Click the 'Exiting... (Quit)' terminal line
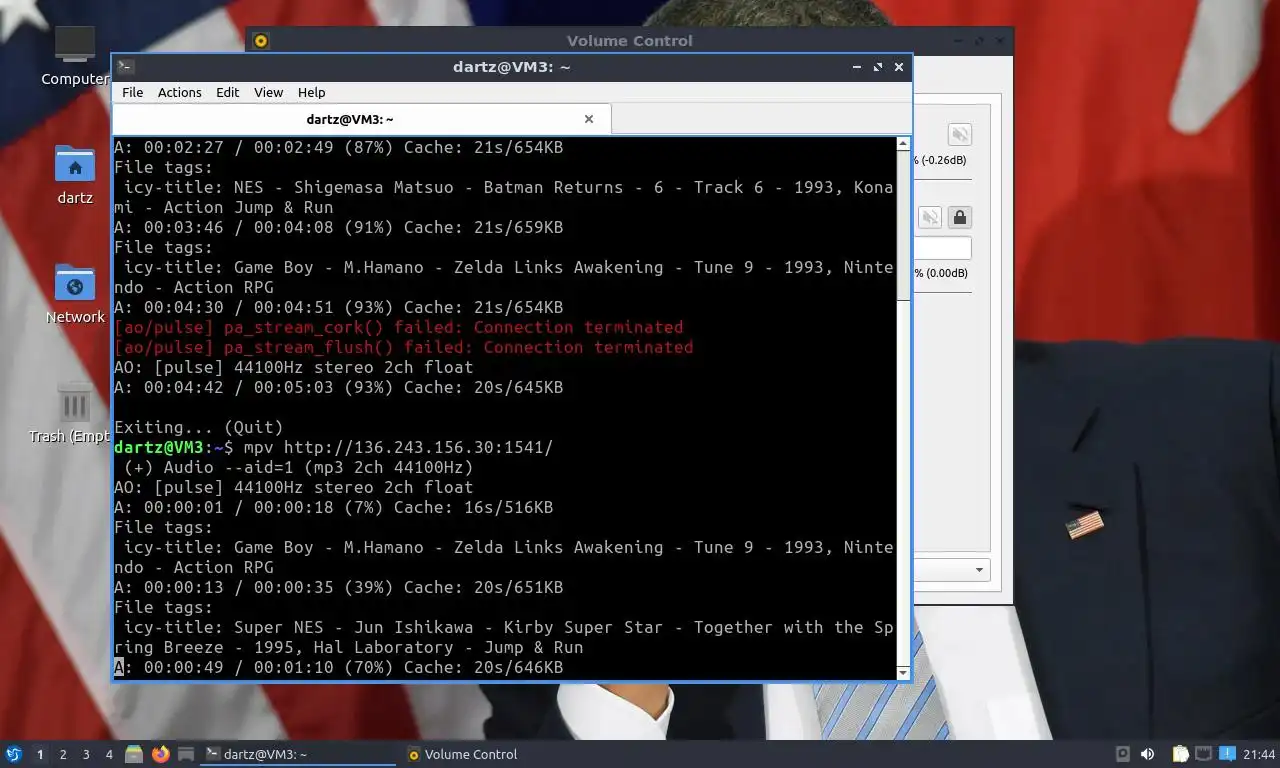Image resolution: width=1280 pixels, height=768 pixels. [199, 427]
